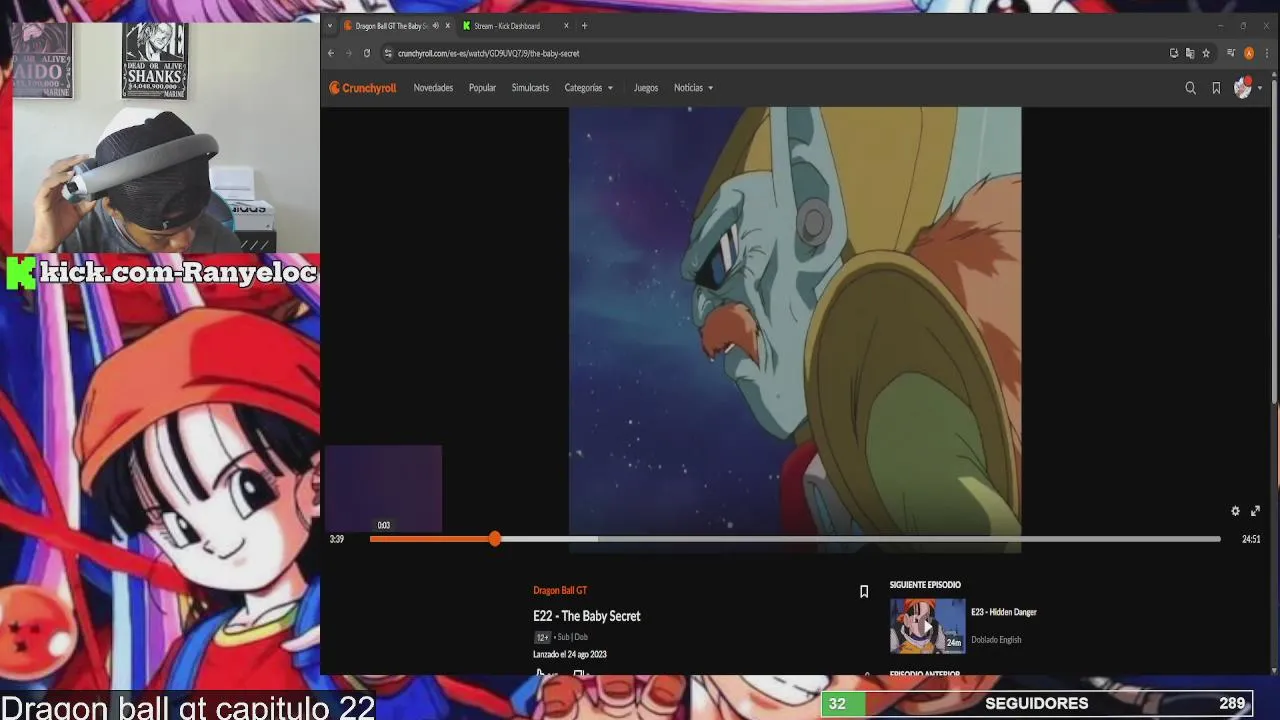
Task: Open a new browser tab
Action: coord(584,26)
